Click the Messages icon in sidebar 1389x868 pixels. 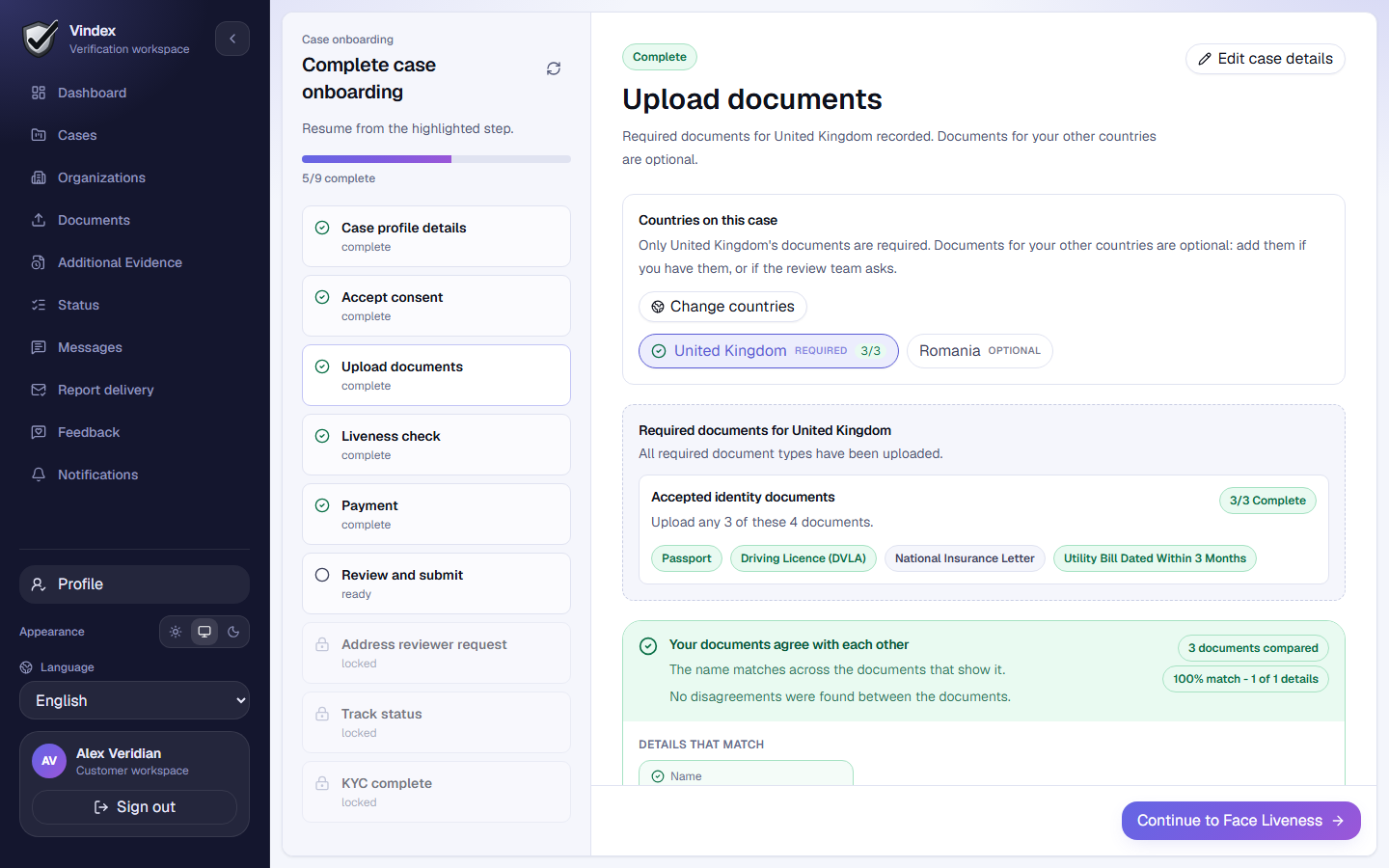(x=39, y=347)
